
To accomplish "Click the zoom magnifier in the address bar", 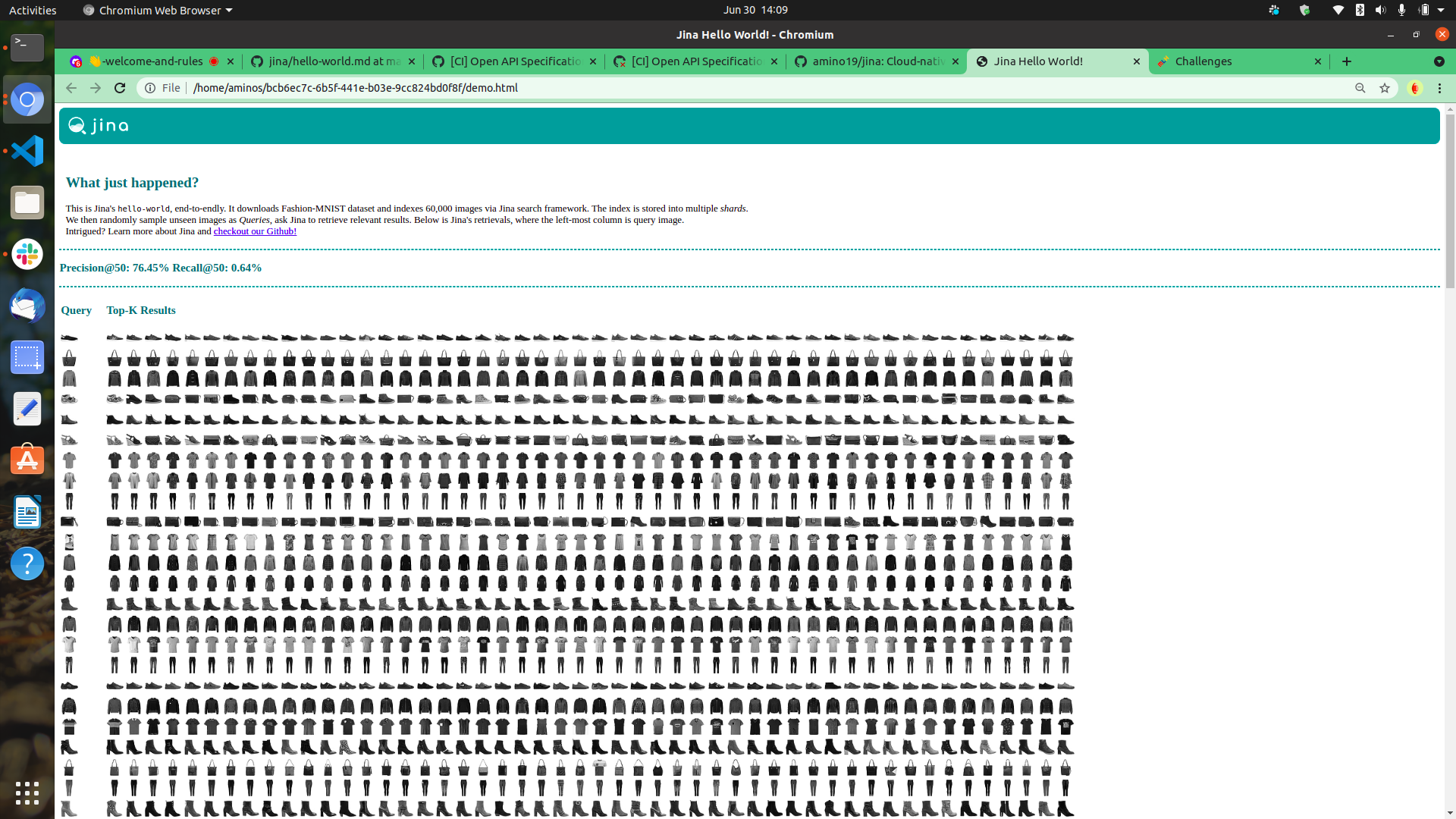I will click(x=1360, y=88).
